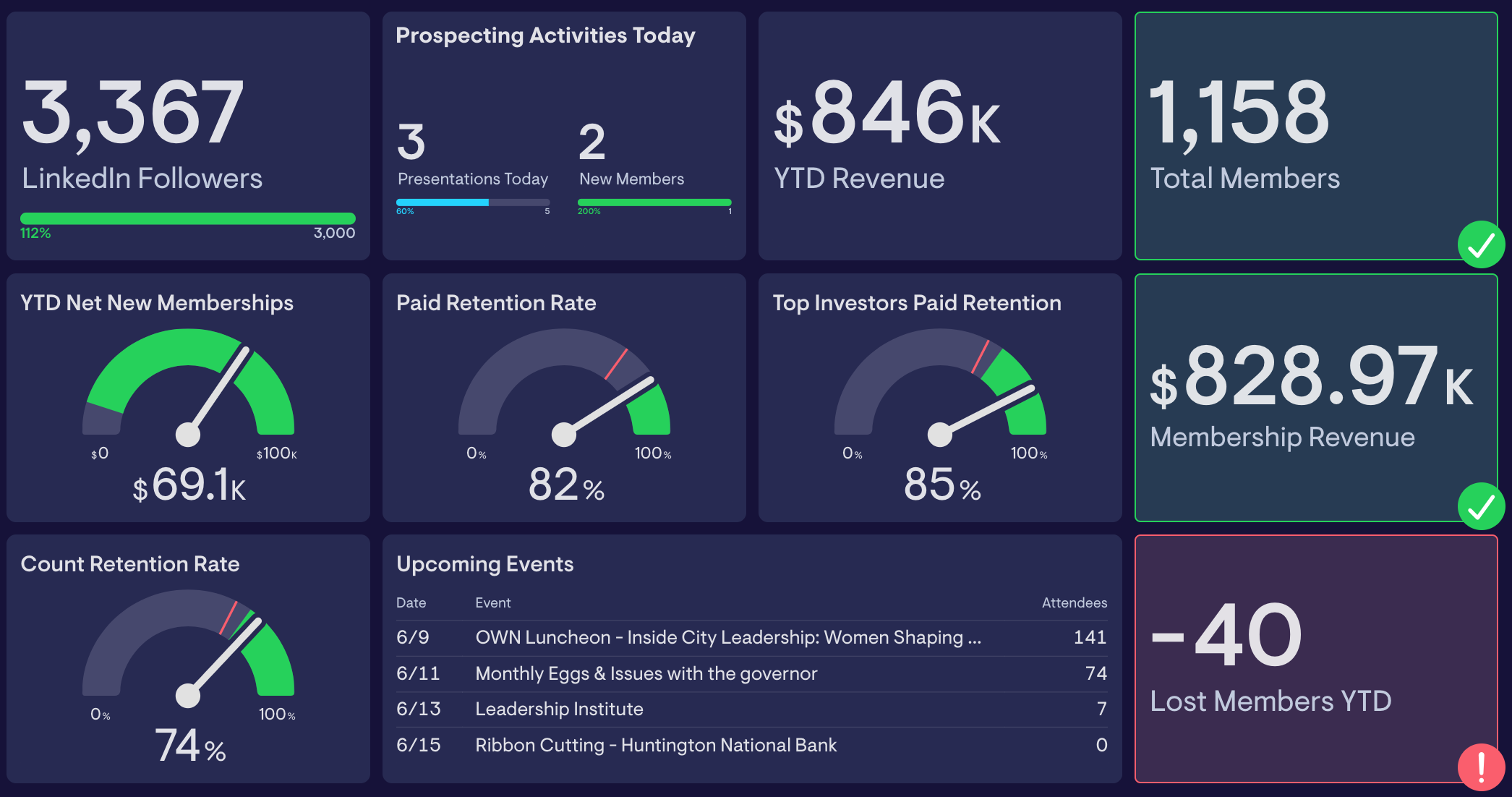Click the Event column header

pos(492,602)
